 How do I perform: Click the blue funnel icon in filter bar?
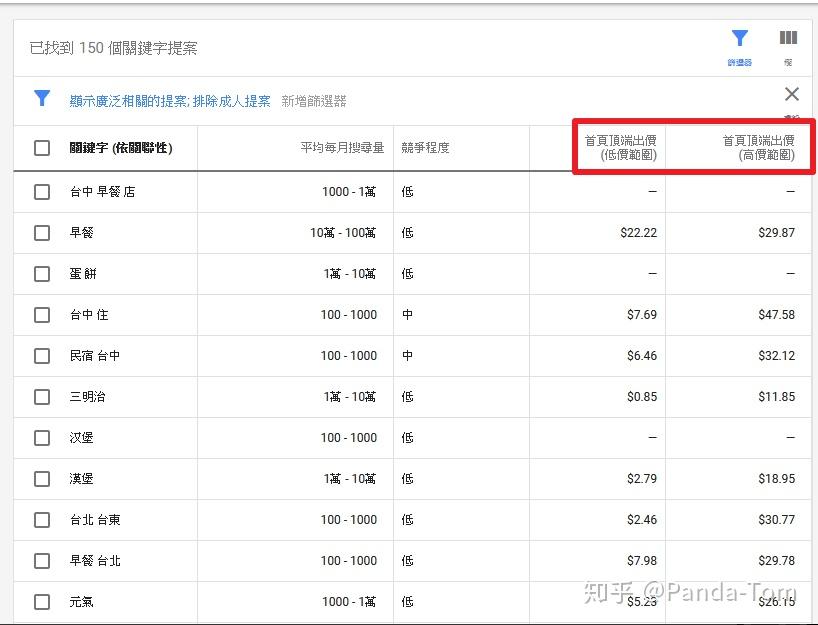click(x=42, y=98)
